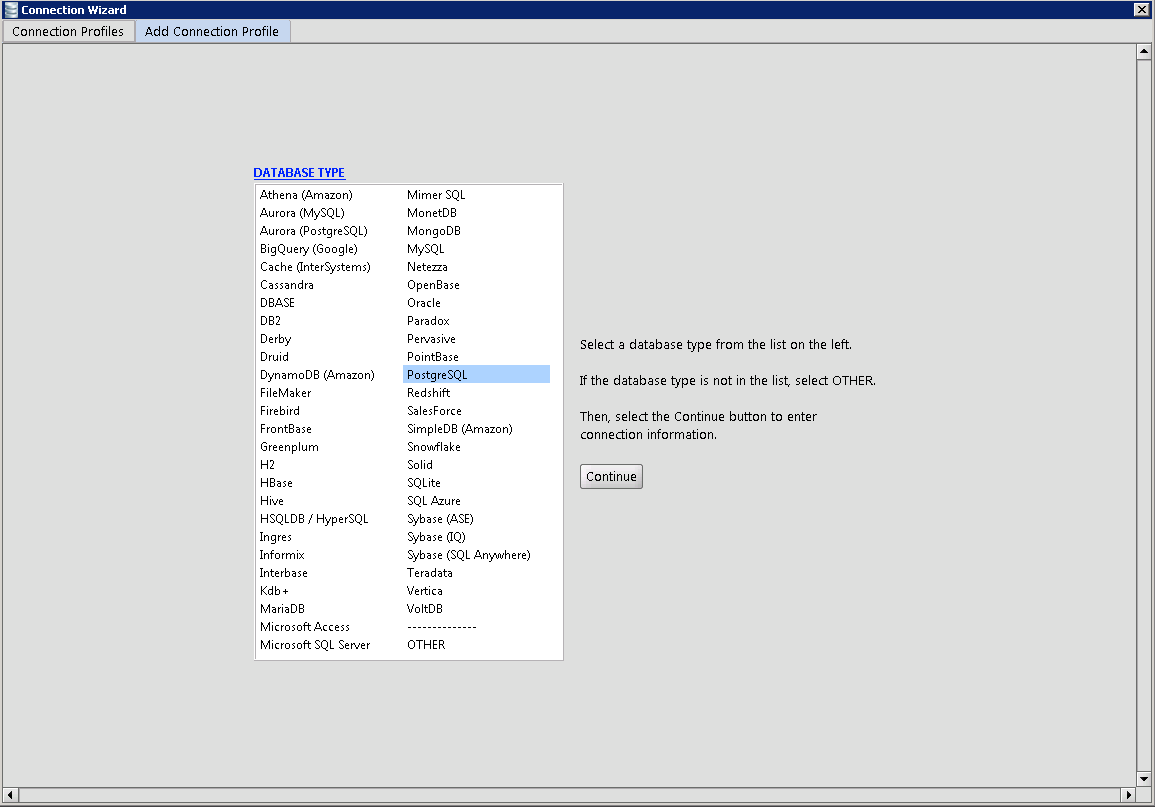
Task: Select SQLite database type
Action: point(424,483)
